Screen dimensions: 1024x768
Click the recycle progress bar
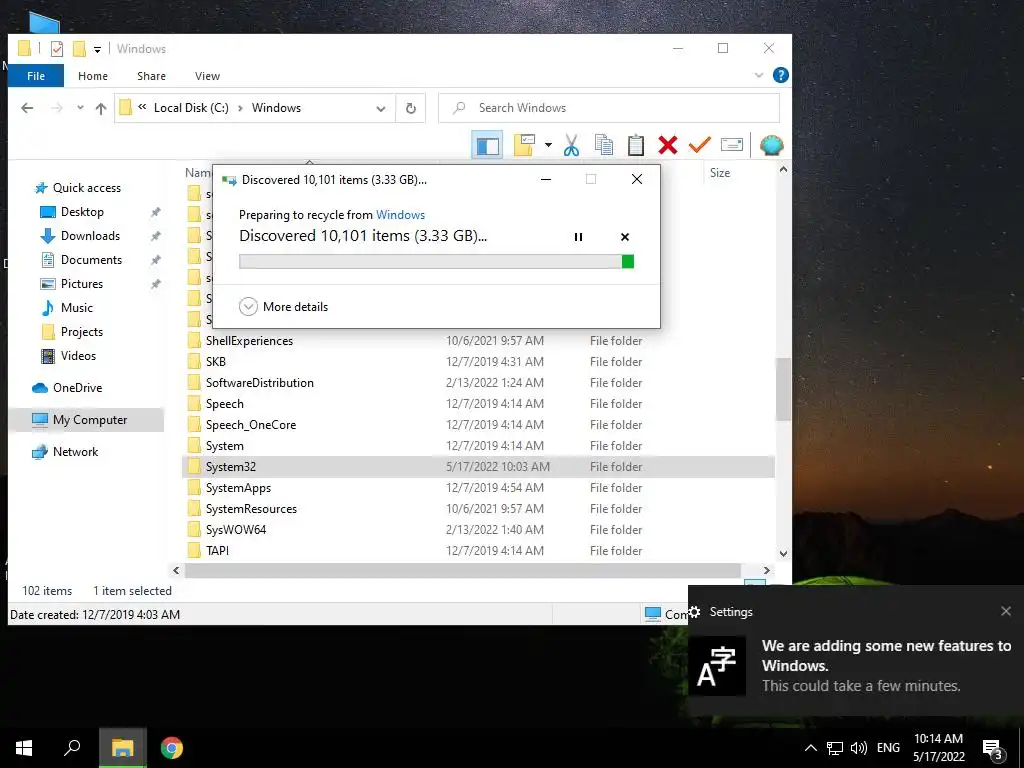(436, 261)
